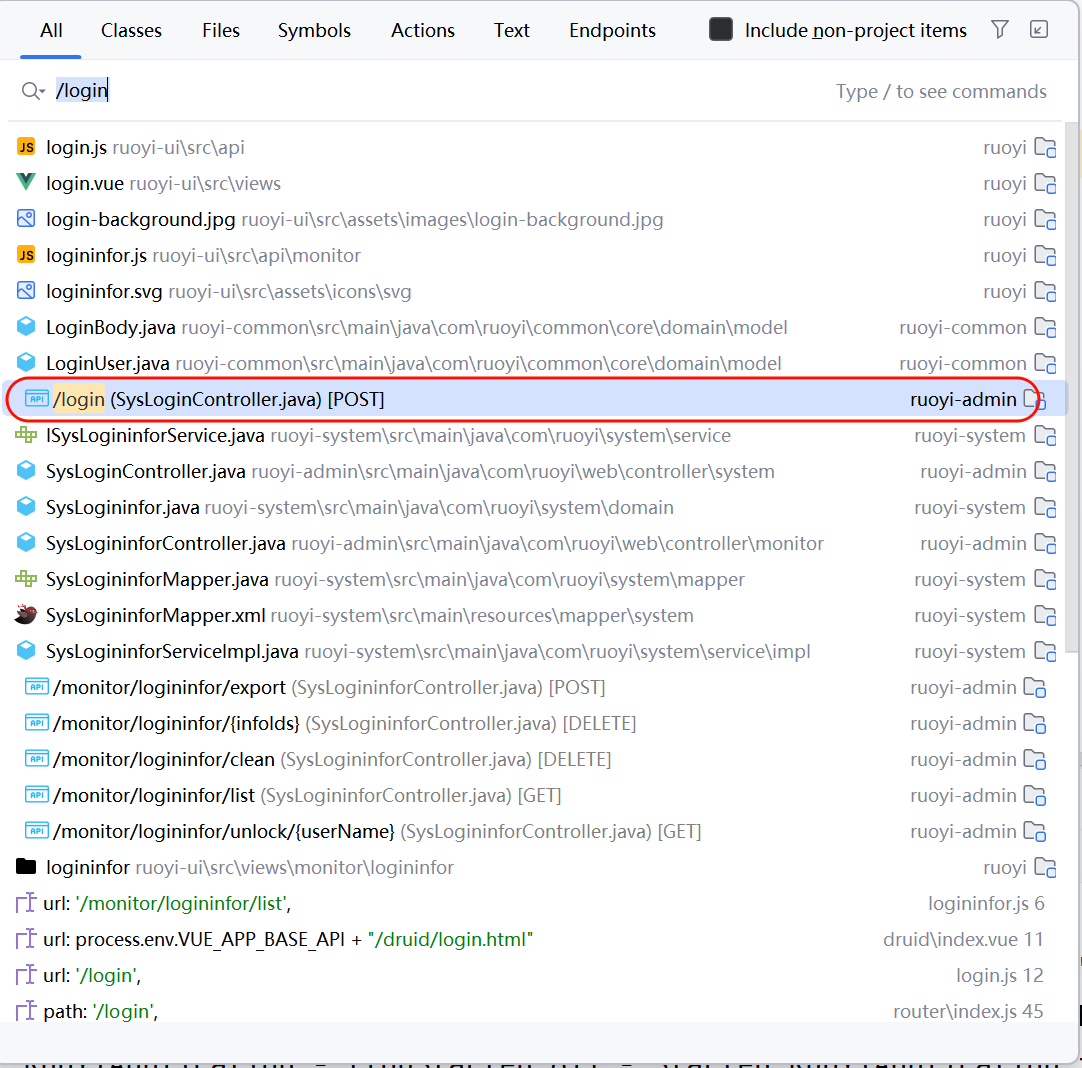Click the login-background.jpg image file icon
The height and width of the screenshot is (1068, 1082).
pyautogui.click(x=26, y=219)
